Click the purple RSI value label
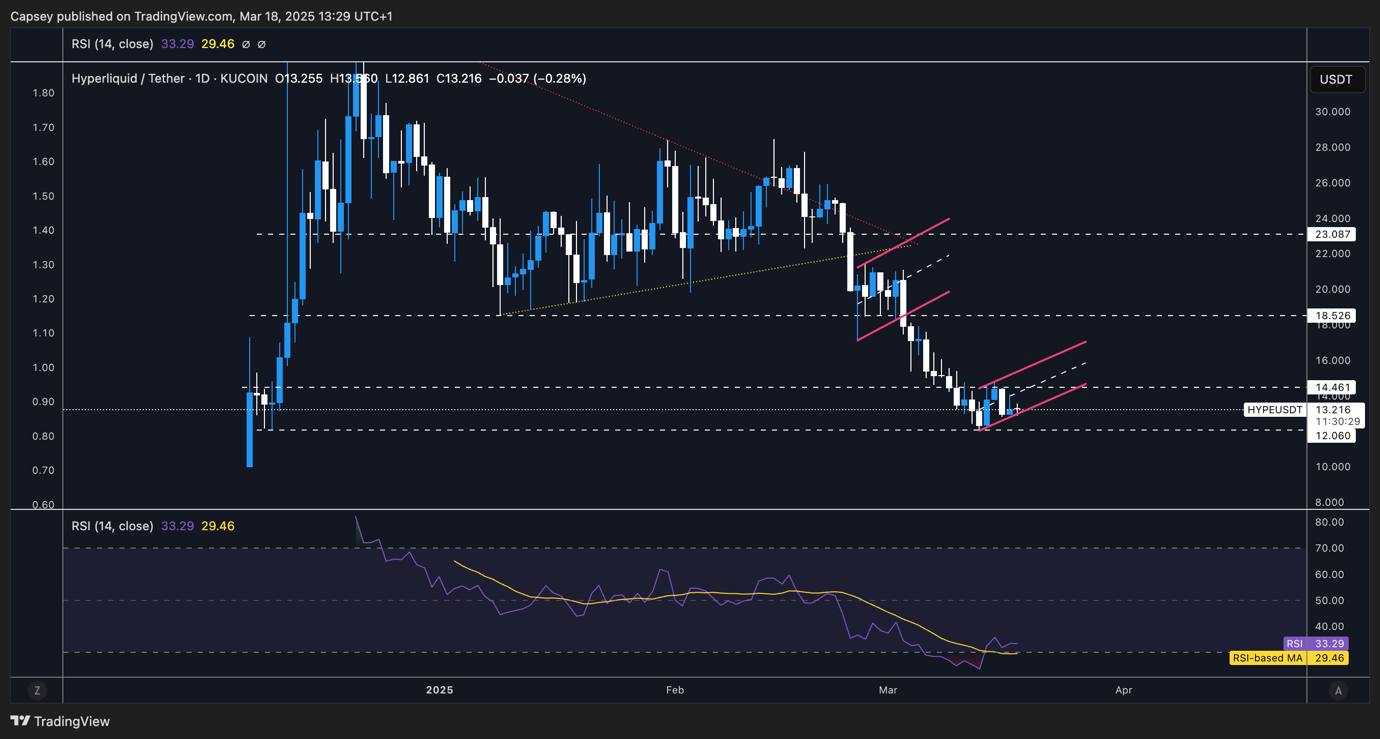Screen dimensions: 1380x739 [1315, 644]
